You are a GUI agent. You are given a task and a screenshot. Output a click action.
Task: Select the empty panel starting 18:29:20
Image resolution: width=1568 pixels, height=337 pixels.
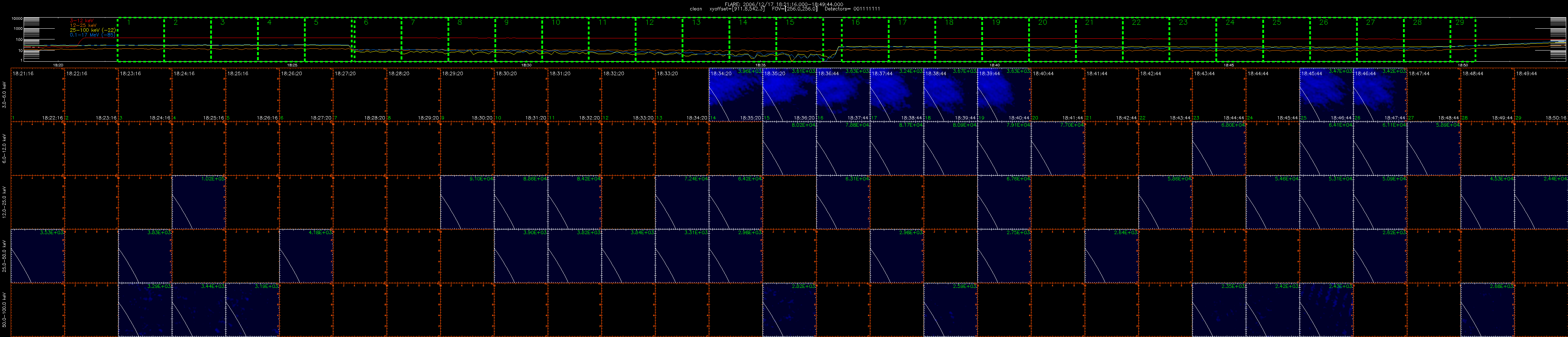click(x=468, y=94)
